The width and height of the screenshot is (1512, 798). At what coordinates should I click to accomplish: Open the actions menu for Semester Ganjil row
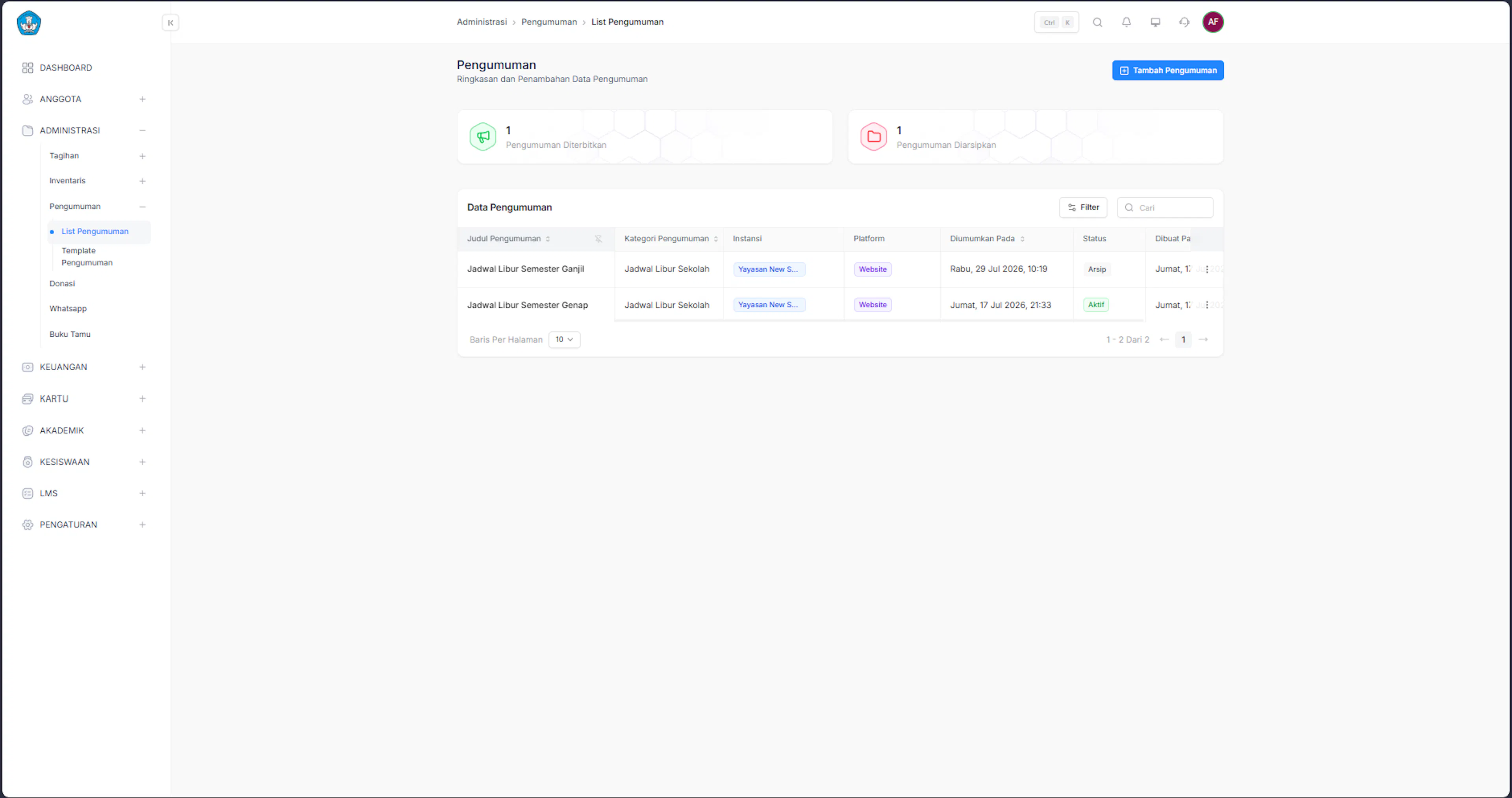click(x=1206, y=269)
